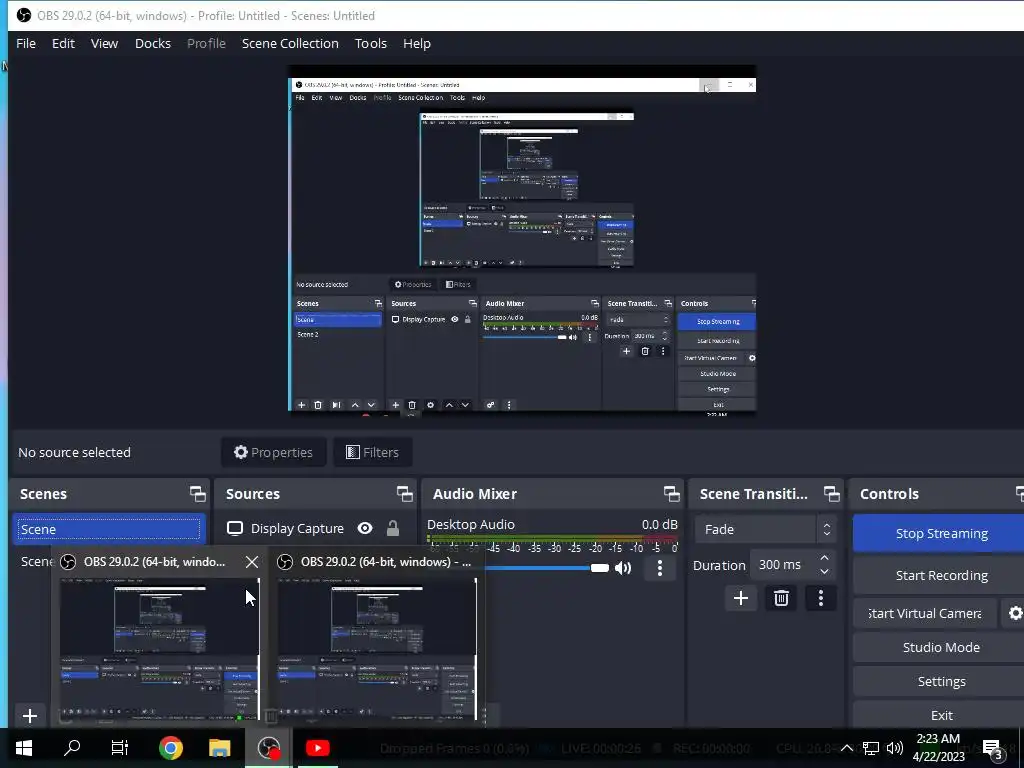Open the notification center icon
This screenshot has width=1024, height=768.
(992, 748)
